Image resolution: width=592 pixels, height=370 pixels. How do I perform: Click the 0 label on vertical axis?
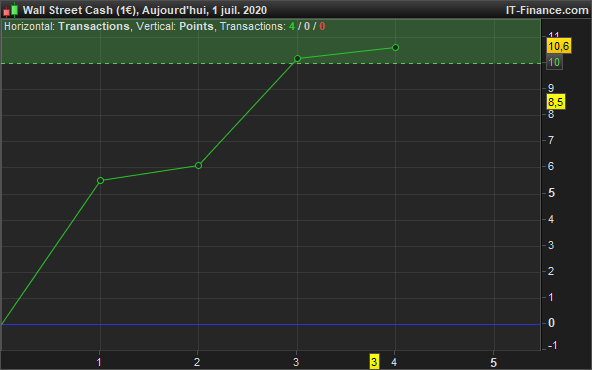tap(551, 323)
